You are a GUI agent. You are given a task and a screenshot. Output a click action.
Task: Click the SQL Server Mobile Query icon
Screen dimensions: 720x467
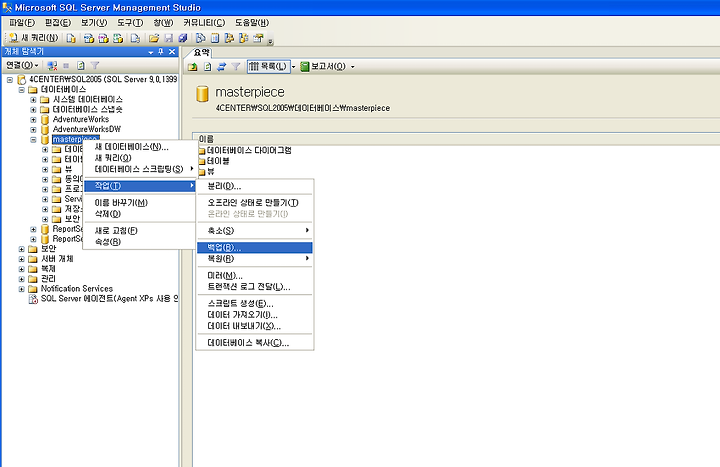tap(135, 38)
